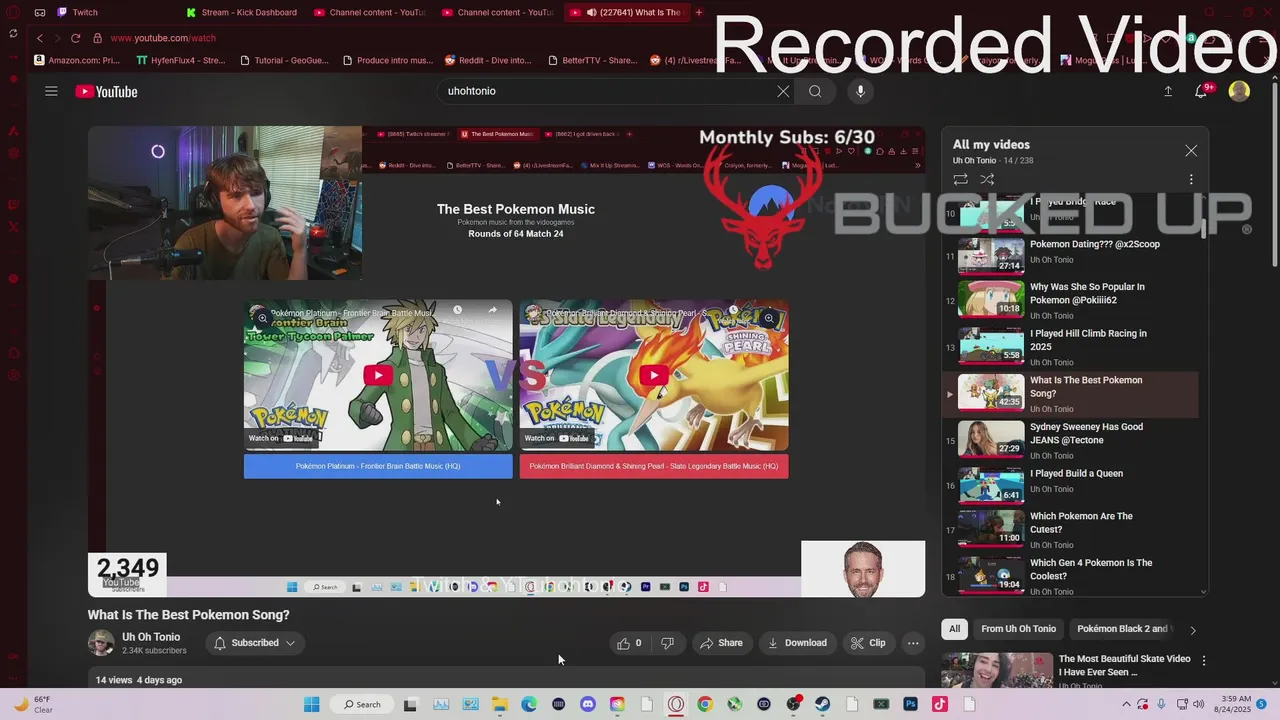Open the YouTube notifications bell
Viewport: 1280px width, 720px height.
(1201, 91)
